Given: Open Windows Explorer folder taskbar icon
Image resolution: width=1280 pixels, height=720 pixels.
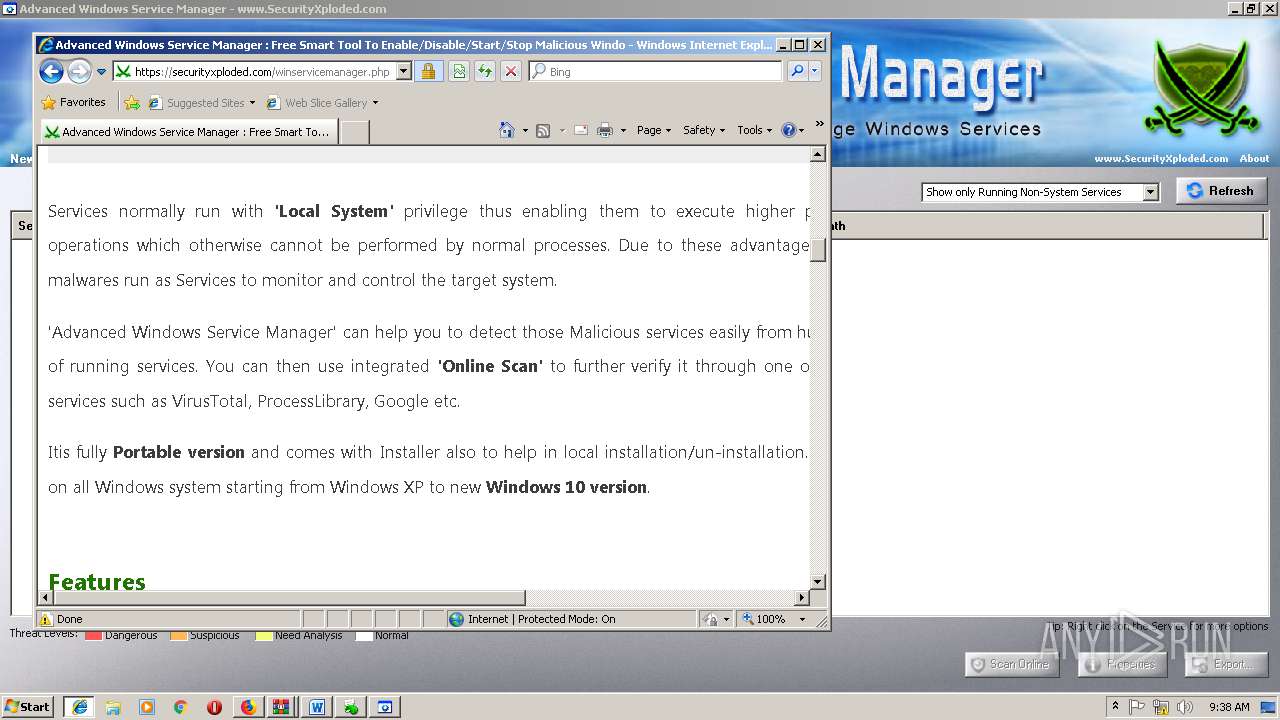Looking at the screenshot, I should (113, 706).
